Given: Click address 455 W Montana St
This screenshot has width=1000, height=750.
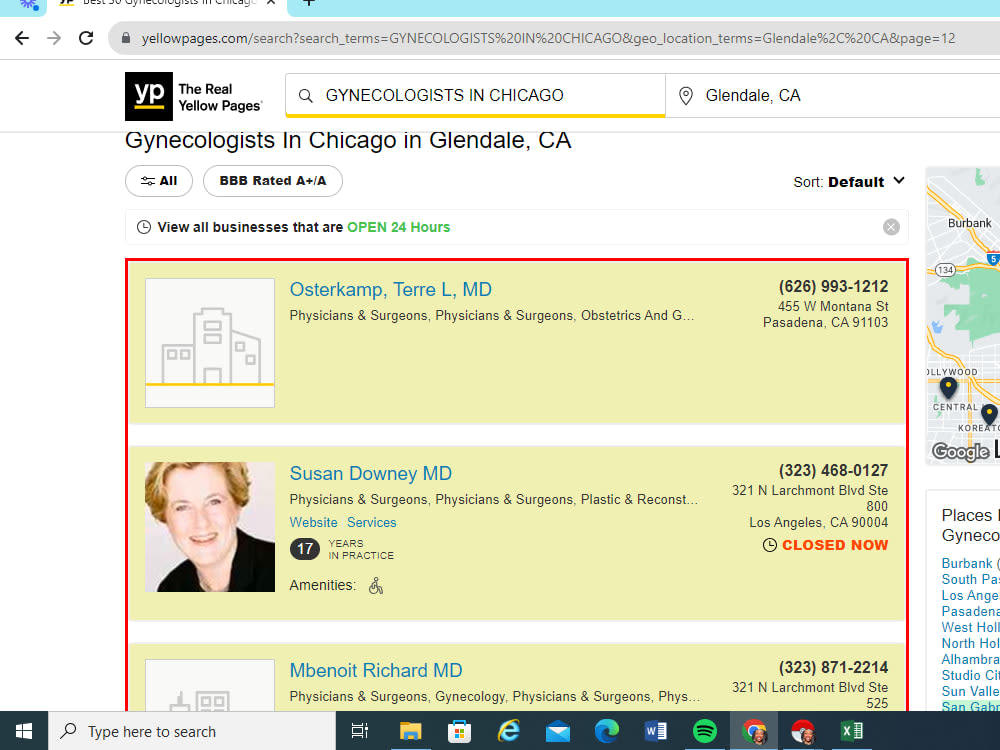Looking at the screenshot, I should click(x=833, y=307).
